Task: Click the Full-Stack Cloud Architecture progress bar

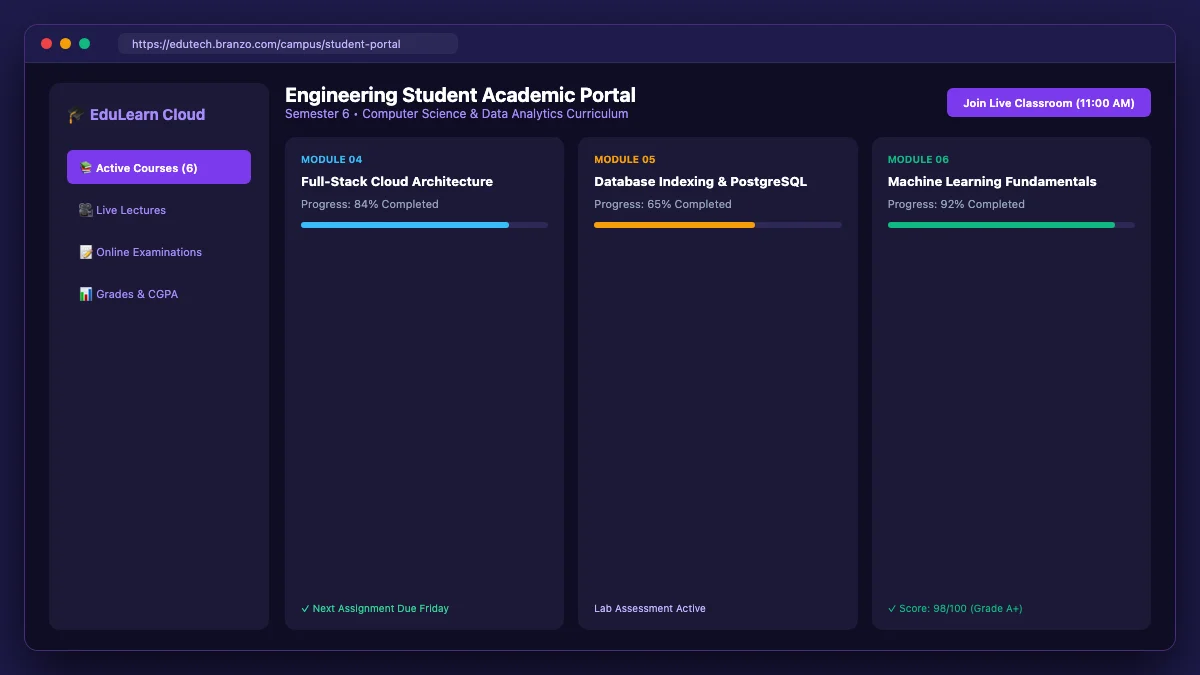Action: pyautogui.click(x=424, y=225)
